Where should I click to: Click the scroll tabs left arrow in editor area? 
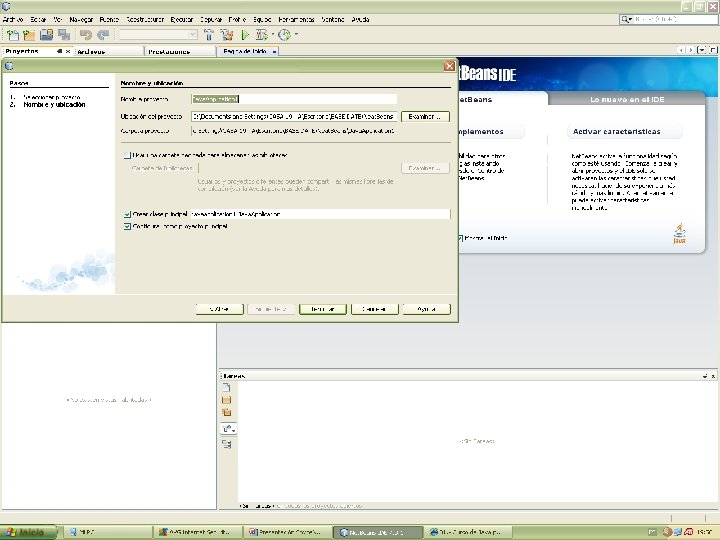point(681,50)
